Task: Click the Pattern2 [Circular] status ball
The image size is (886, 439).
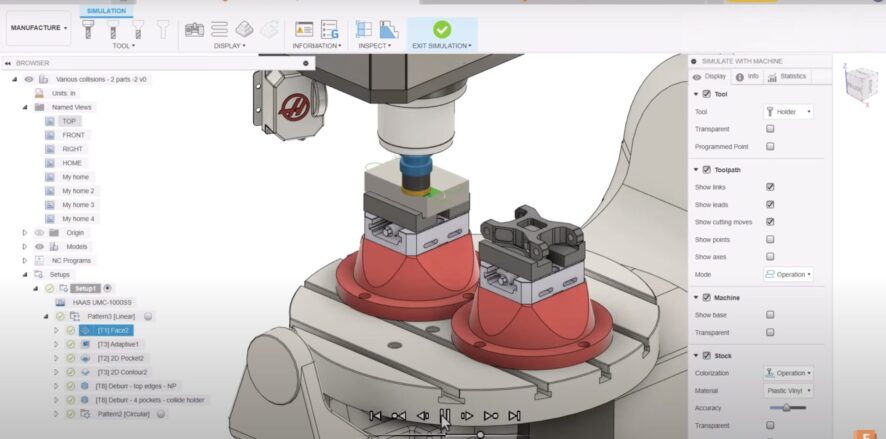Action: point(161,414)
